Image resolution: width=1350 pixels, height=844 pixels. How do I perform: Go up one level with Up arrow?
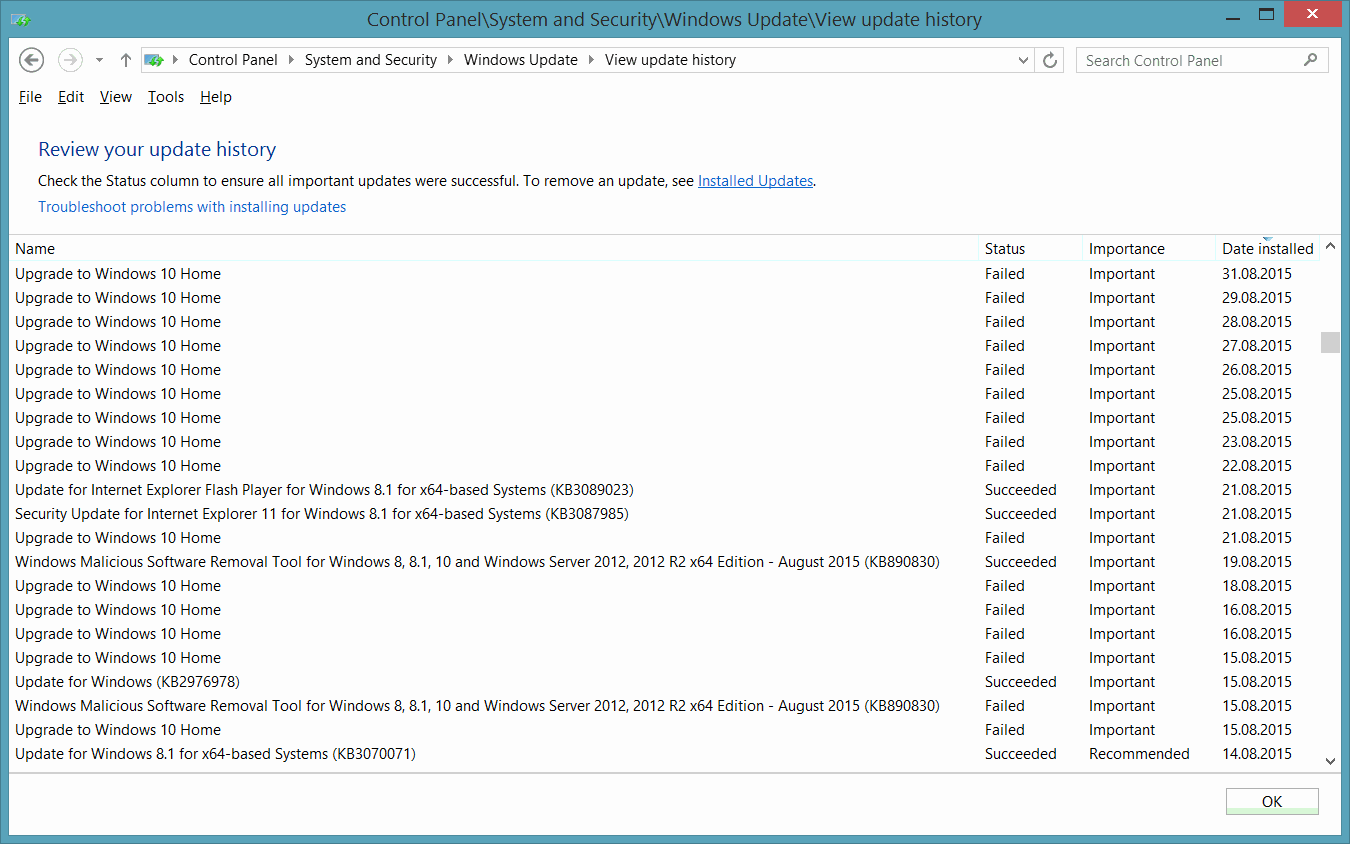[x=126, y=60]
